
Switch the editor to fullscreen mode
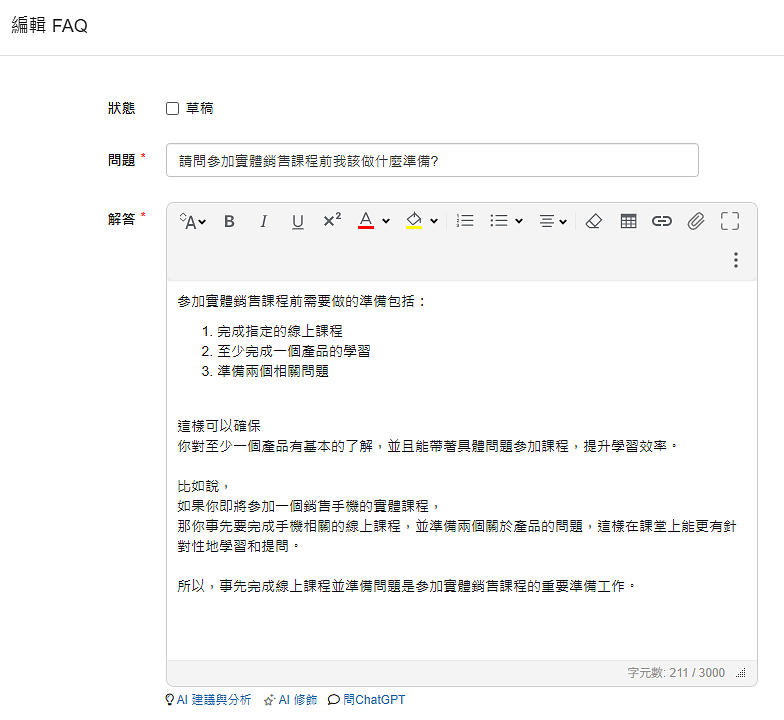pyautogui.click(x=730, y=221)
